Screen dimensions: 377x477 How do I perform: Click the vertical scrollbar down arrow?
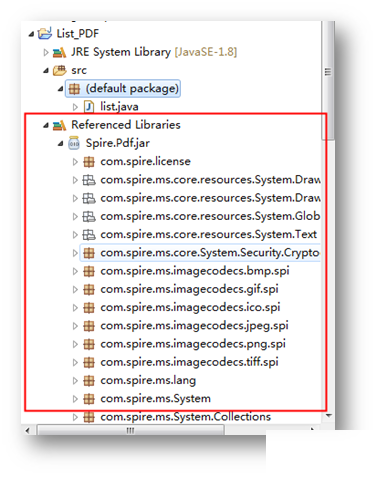tap(328, 416)
